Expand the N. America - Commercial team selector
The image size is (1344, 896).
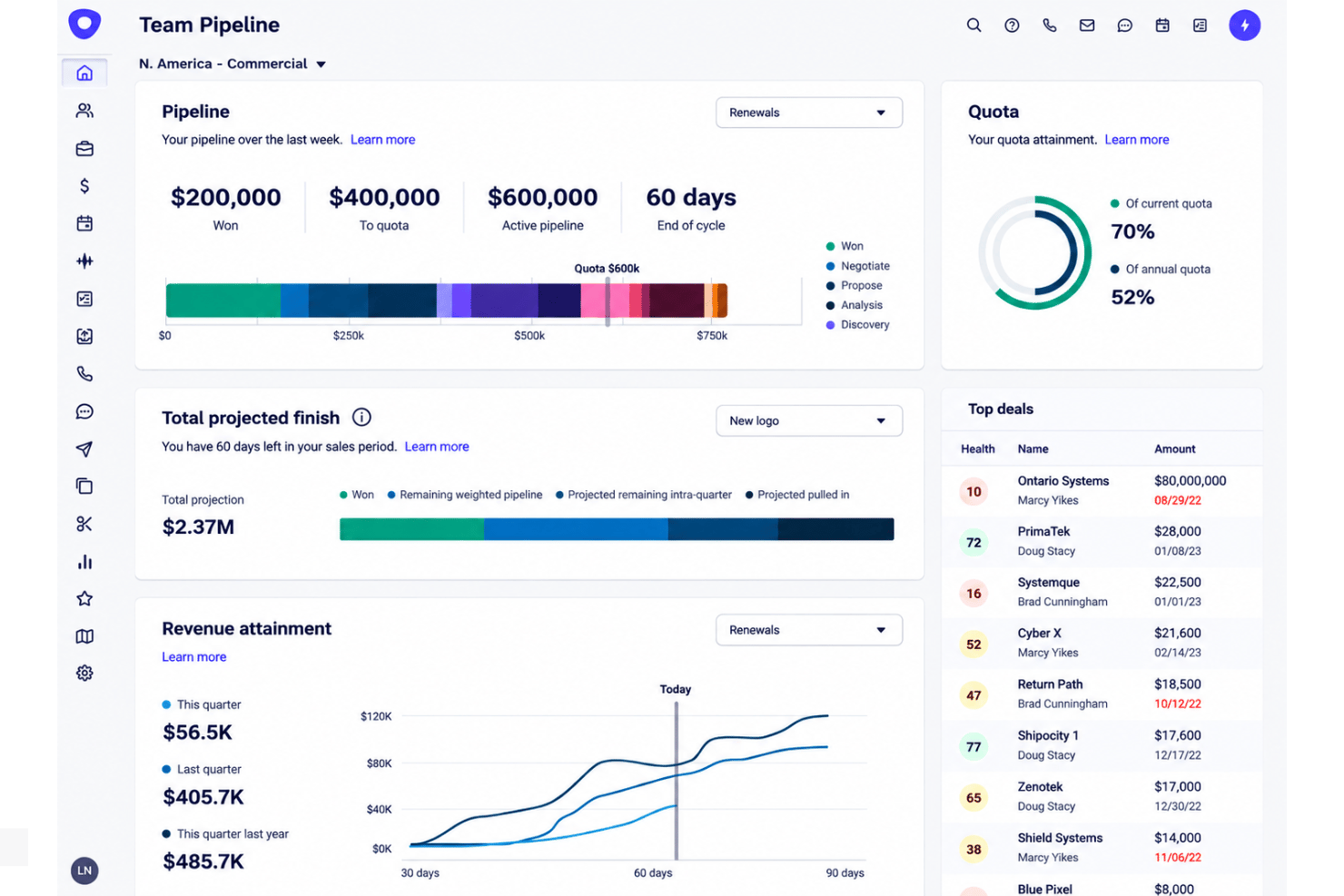pos(232,64)
